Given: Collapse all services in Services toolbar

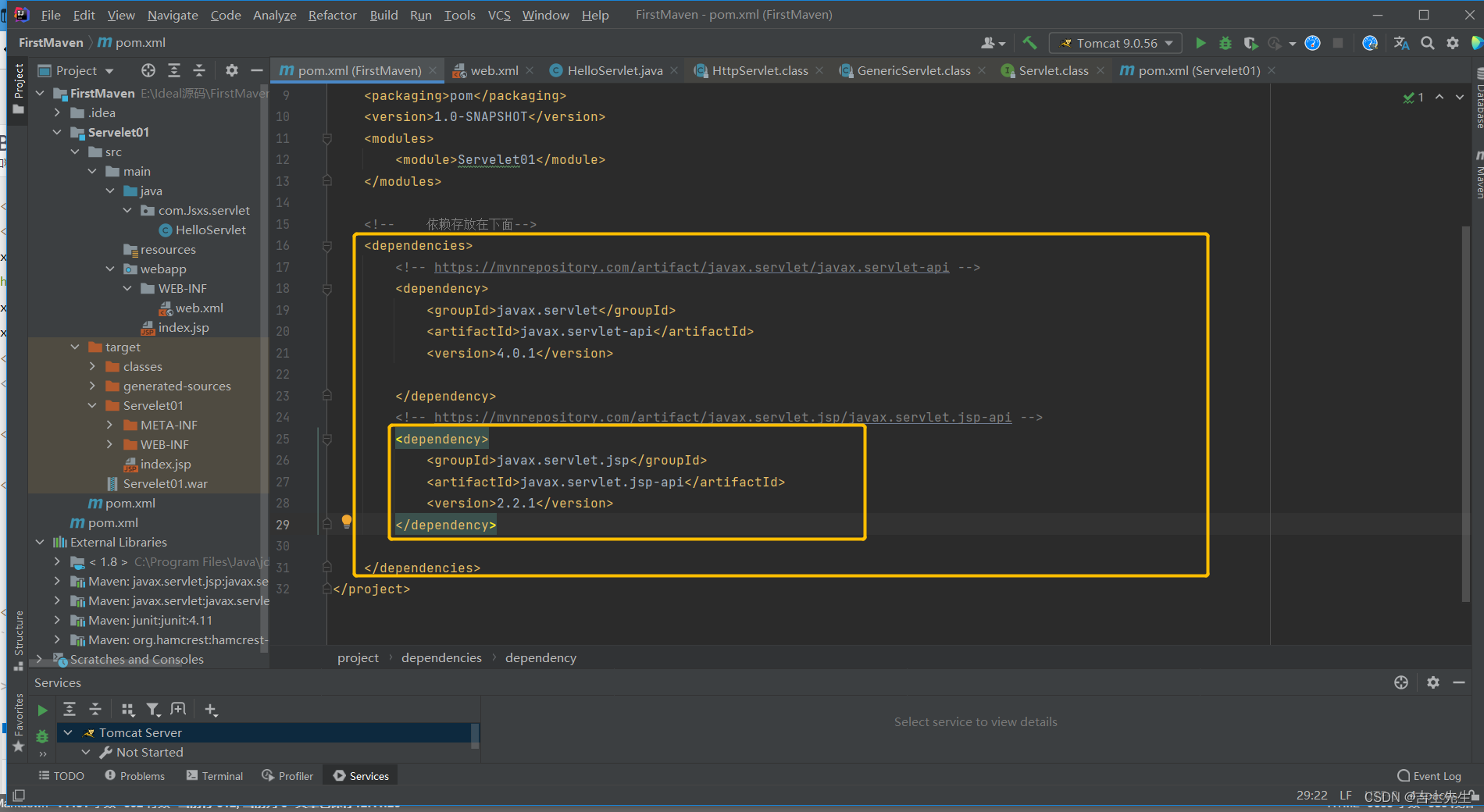Looking at the screenshot, I should pos(95,709).
